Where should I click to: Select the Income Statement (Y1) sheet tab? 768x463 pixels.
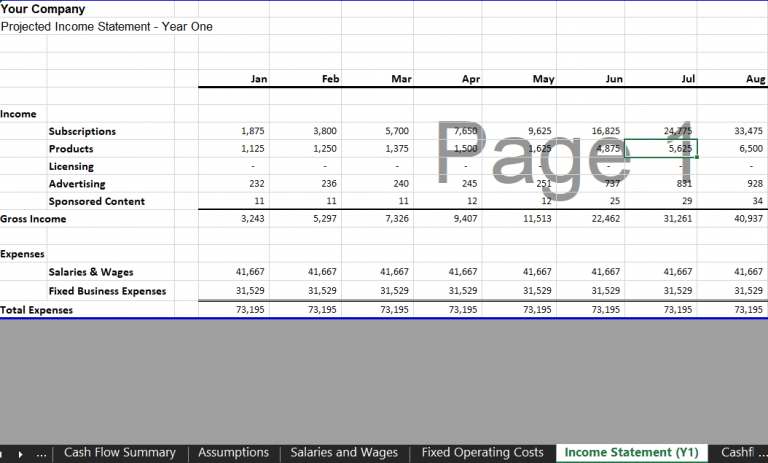point(631,453)
